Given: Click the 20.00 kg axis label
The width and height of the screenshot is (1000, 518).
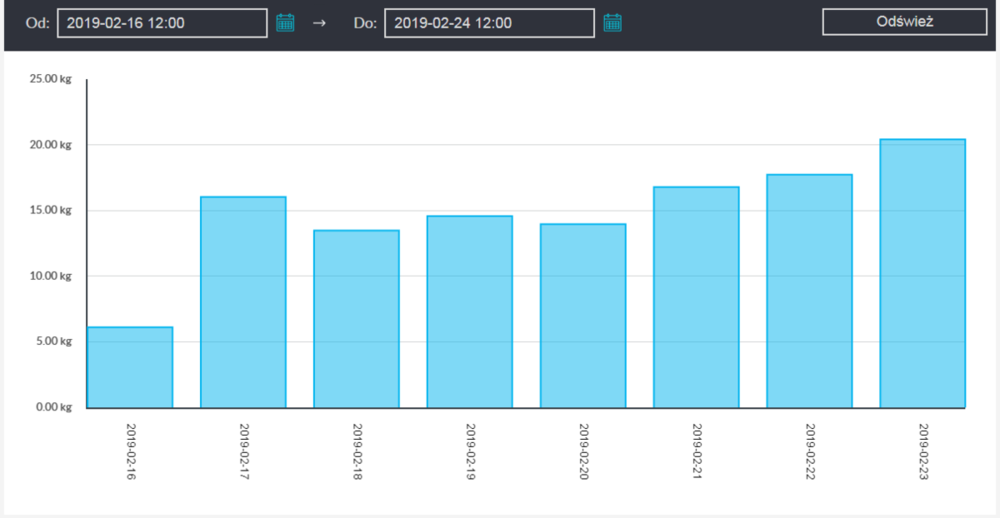Looking at the screenshot, I should click(50, 145).
